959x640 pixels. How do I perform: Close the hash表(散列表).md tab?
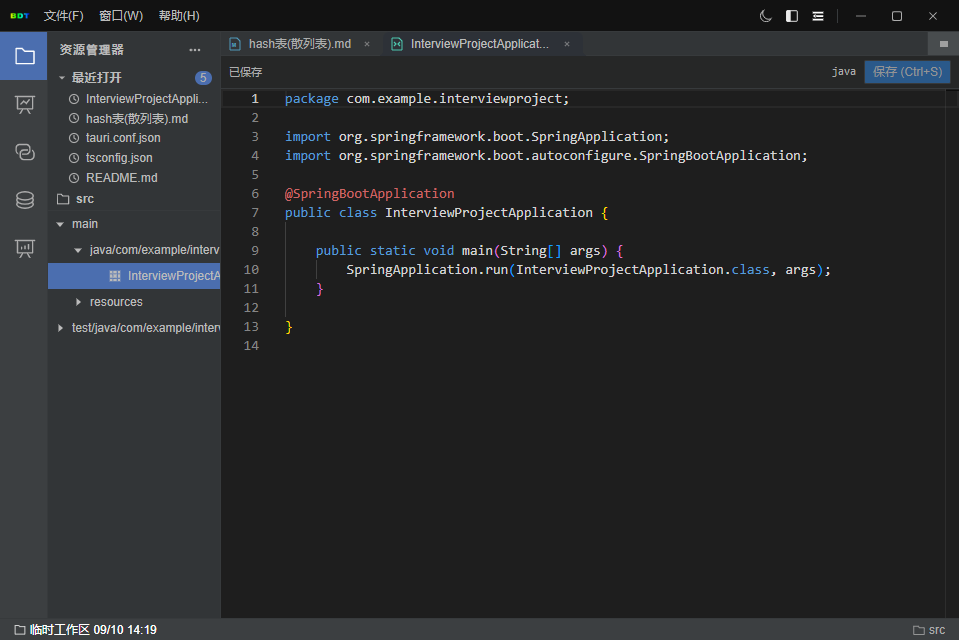[x=367, y=44]
